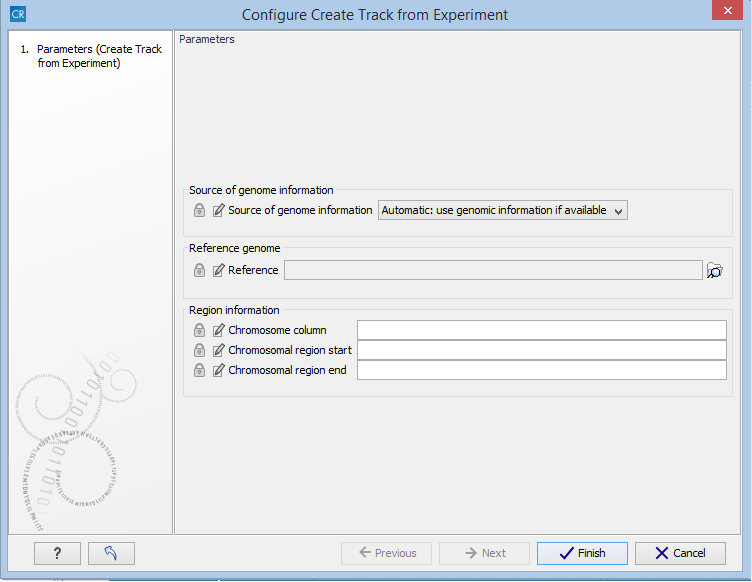Cancel the configuration dialog
Image resolution: width=752 pixels, height=582 pixels.
coord(680,554)
